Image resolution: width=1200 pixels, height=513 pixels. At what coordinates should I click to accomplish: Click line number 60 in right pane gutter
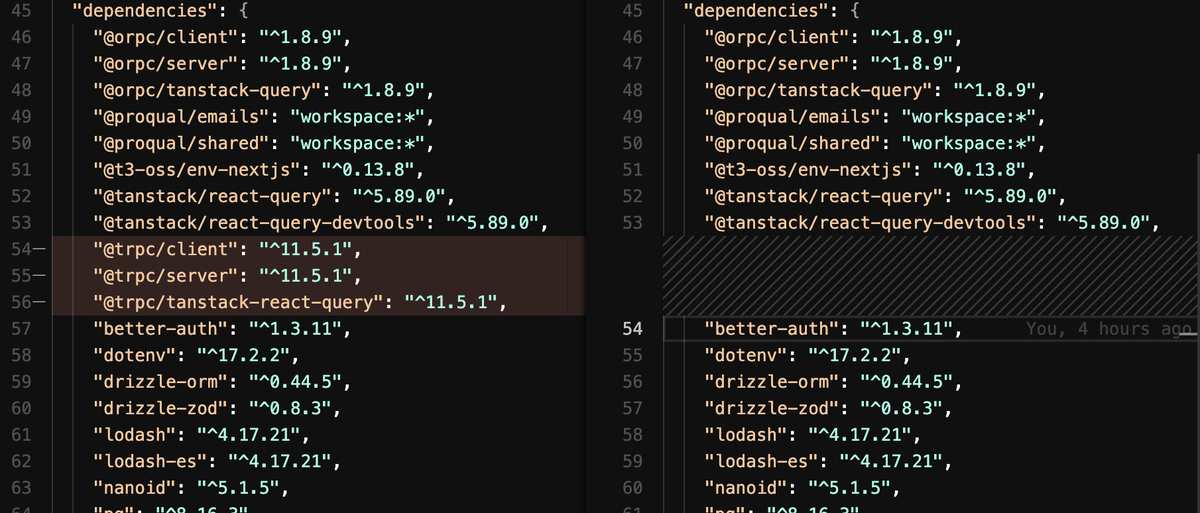point(633,489)
